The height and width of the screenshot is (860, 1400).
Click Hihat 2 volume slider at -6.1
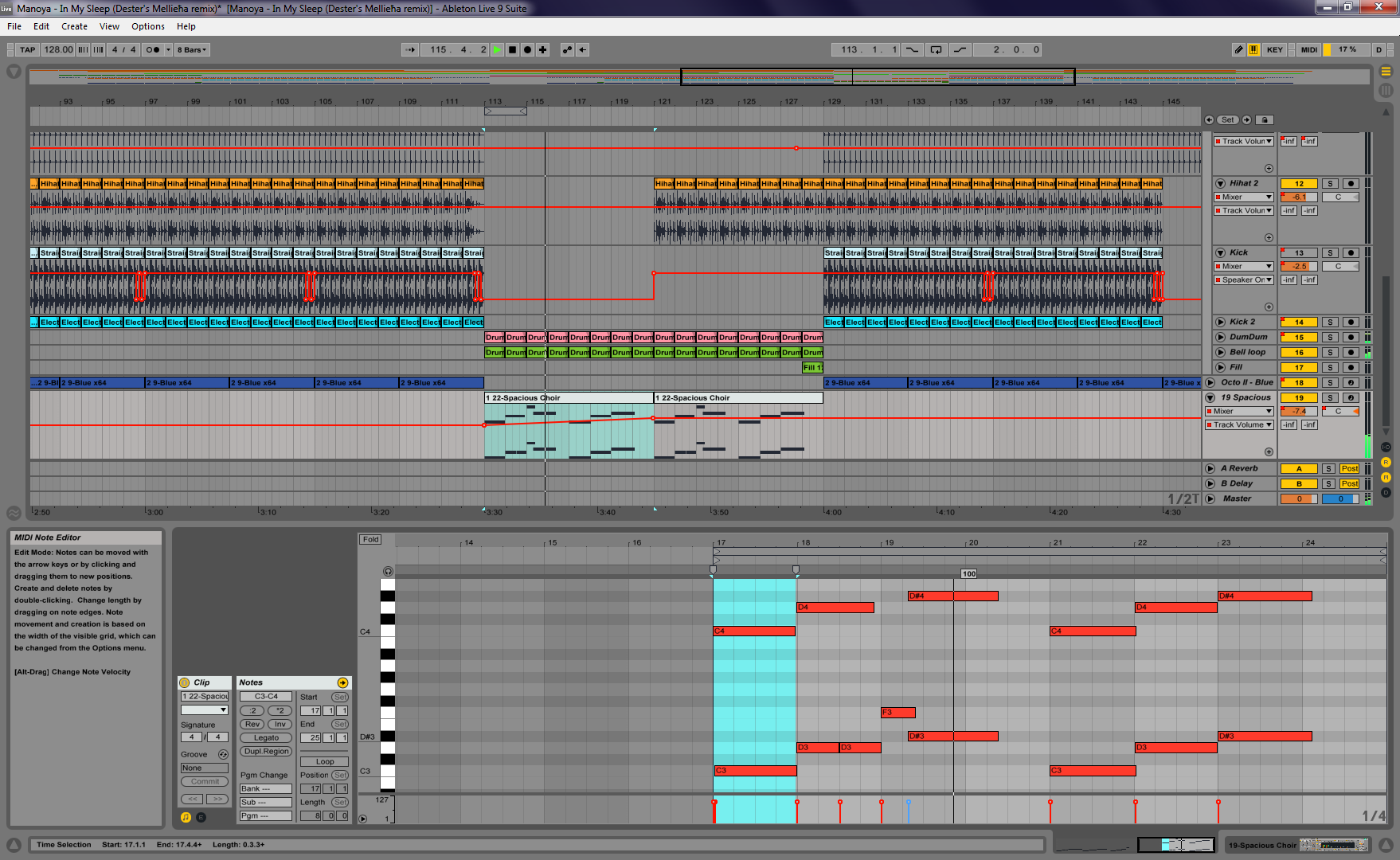click(x=1299, y=197)
